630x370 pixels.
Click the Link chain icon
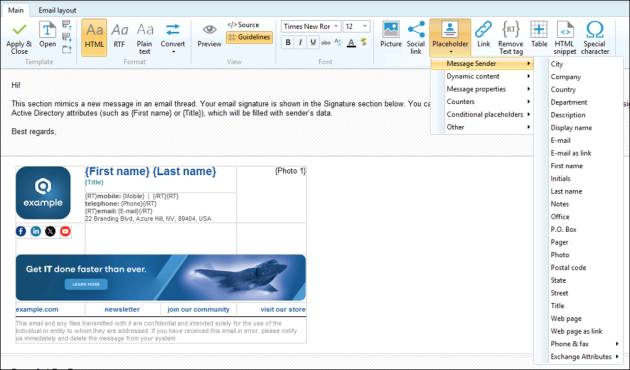483,30
